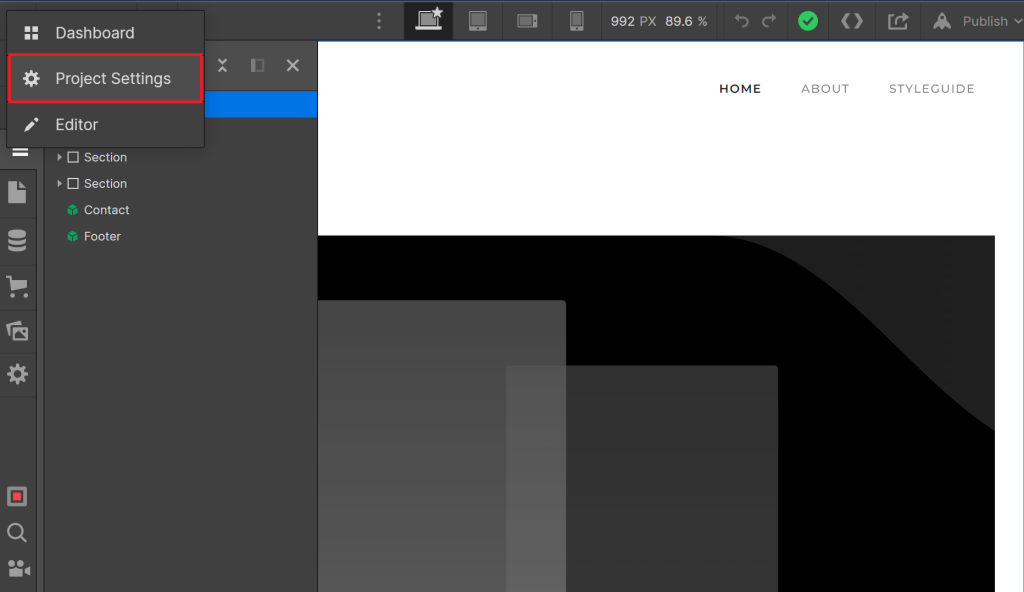
Task: Open Project Settings menu entry
Action: click(105, 78)
